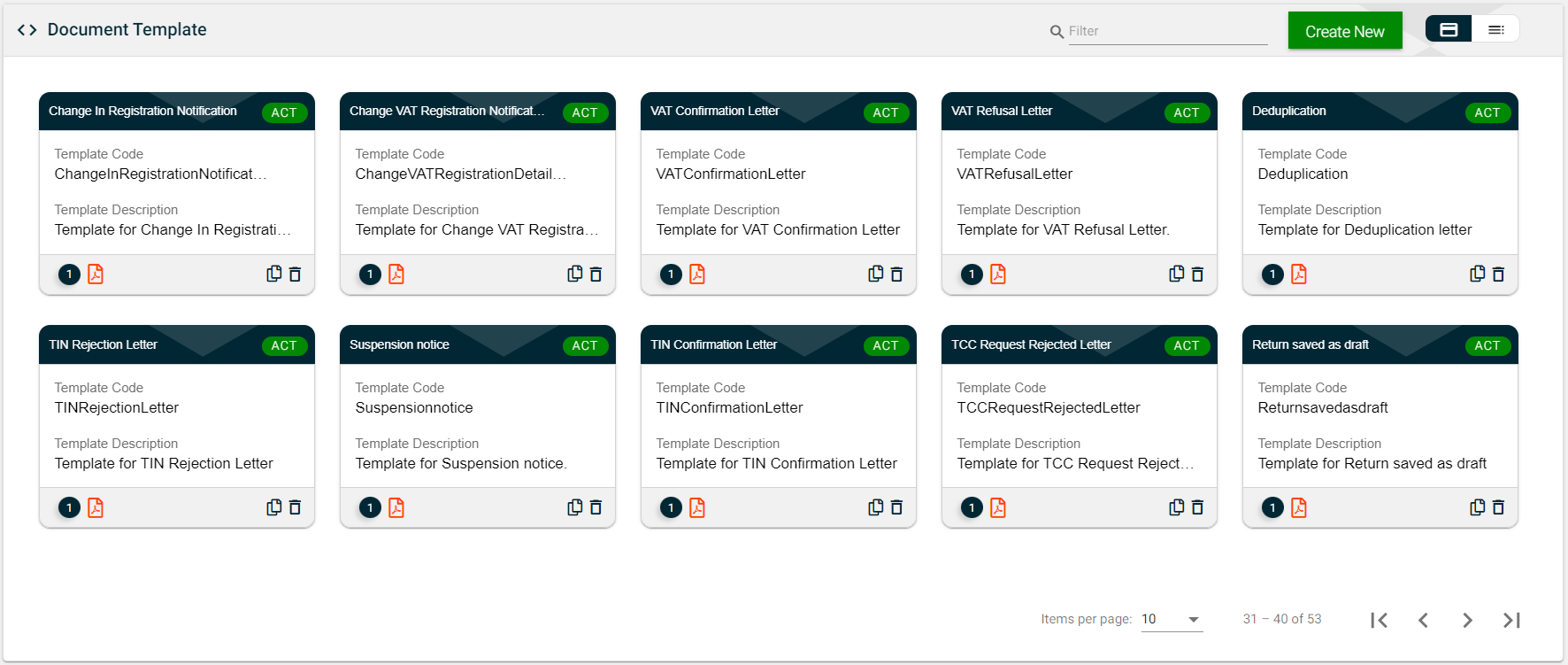Click version badge on TCC Request Rejected Letter
This screenshot has width=1568, height=665.
tap(972, 507)
